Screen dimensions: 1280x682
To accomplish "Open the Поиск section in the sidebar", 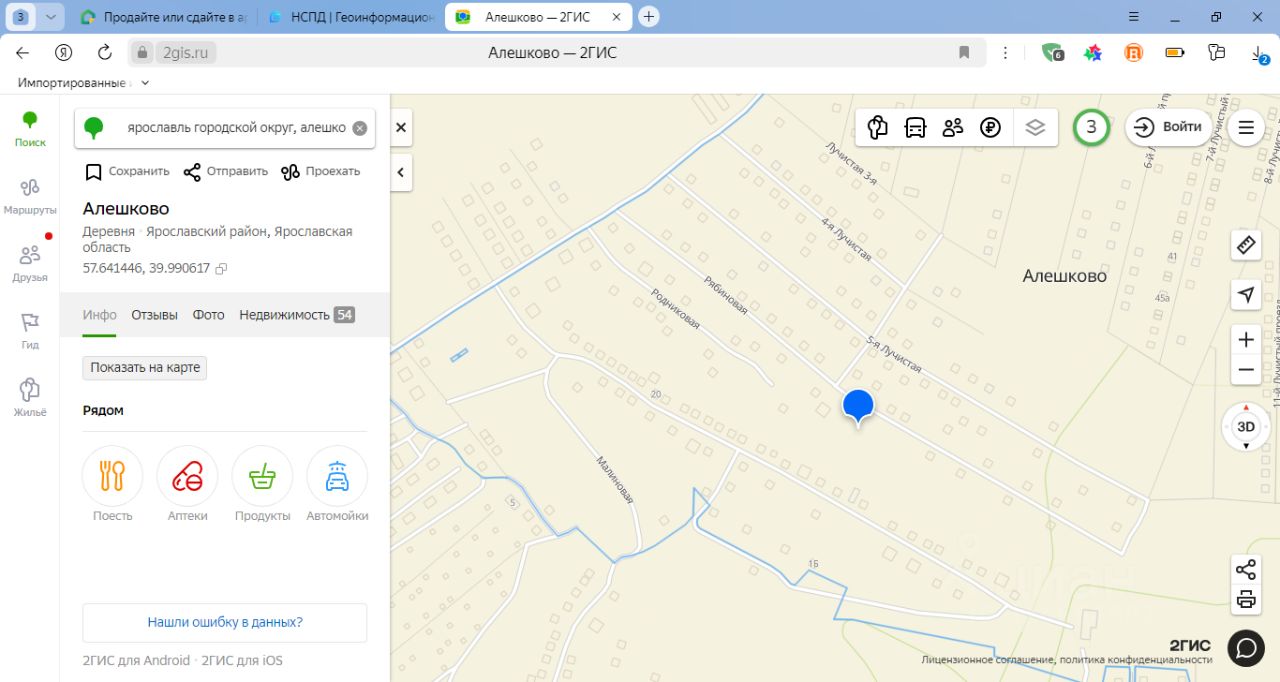I will point(30,129).
